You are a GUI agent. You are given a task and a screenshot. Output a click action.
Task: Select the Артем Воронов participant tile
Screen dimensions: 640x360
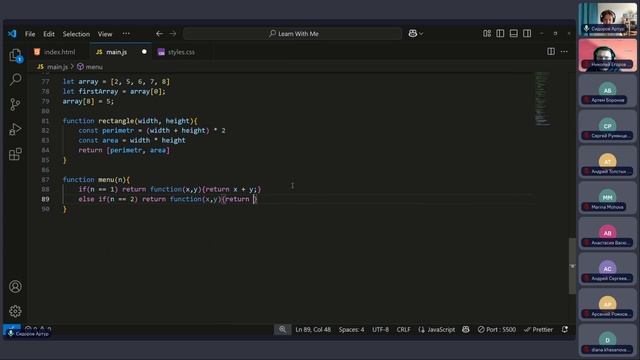point(607,91)
